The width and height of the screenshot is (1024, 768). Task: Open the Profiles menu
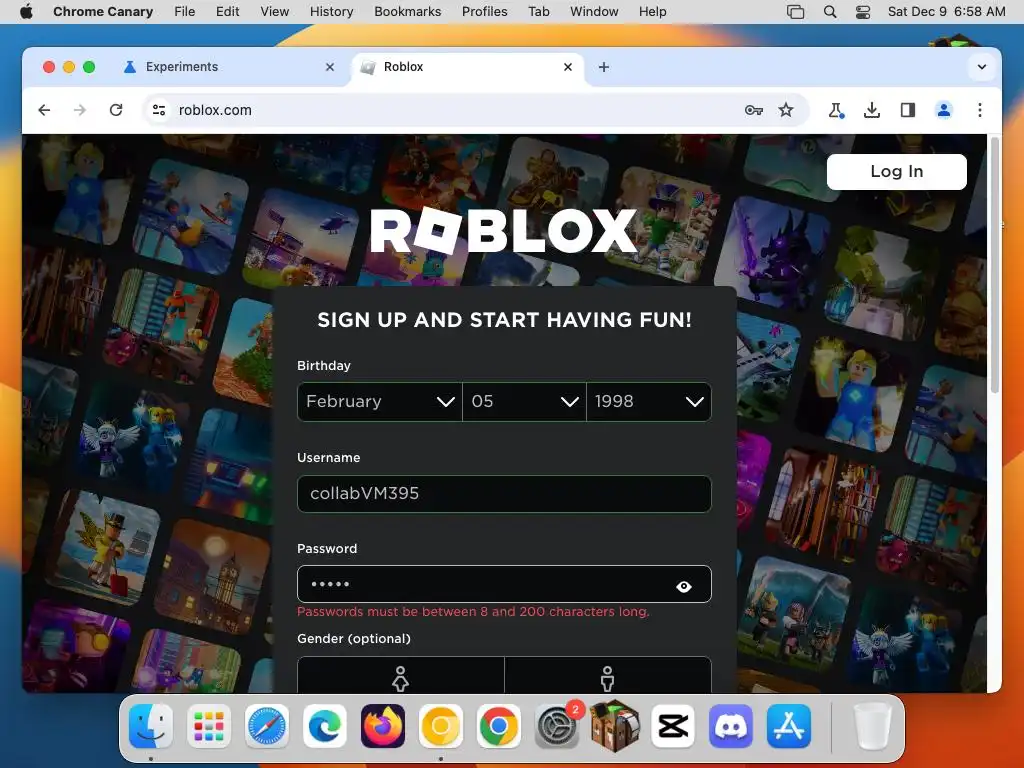click(485, 11)
